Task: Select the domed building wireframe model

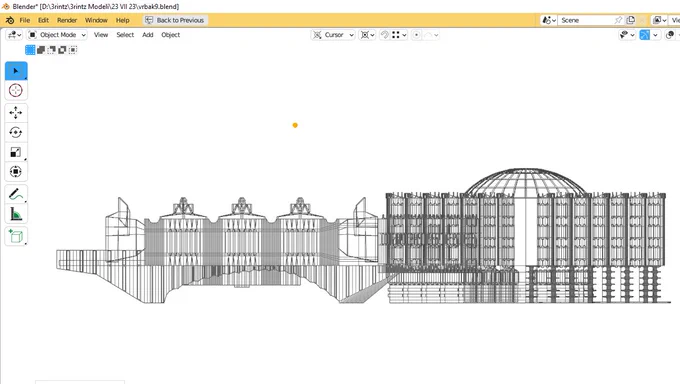Action: point(526,235)
